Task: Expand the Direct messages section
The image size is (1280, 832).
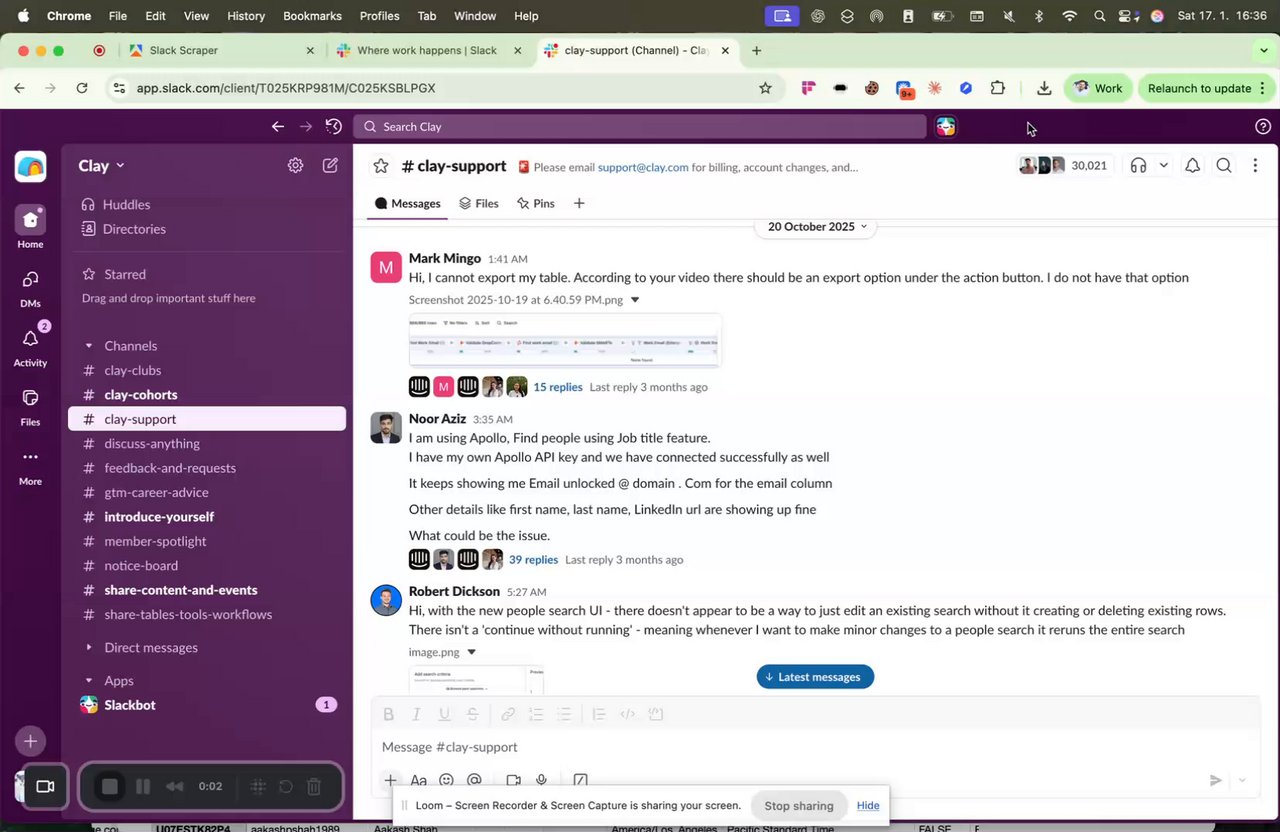Action: tap(89, 648)
